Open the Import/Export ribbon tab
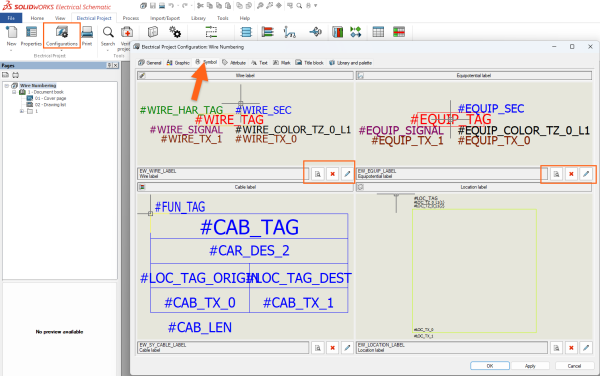The height and width of the screenshot is (376, 600). [165, 18]
